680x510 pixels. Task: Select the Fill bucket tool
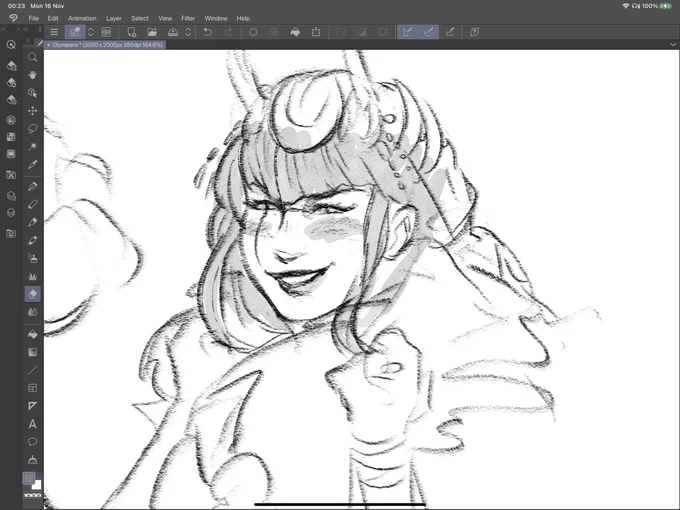click(33, 334)
